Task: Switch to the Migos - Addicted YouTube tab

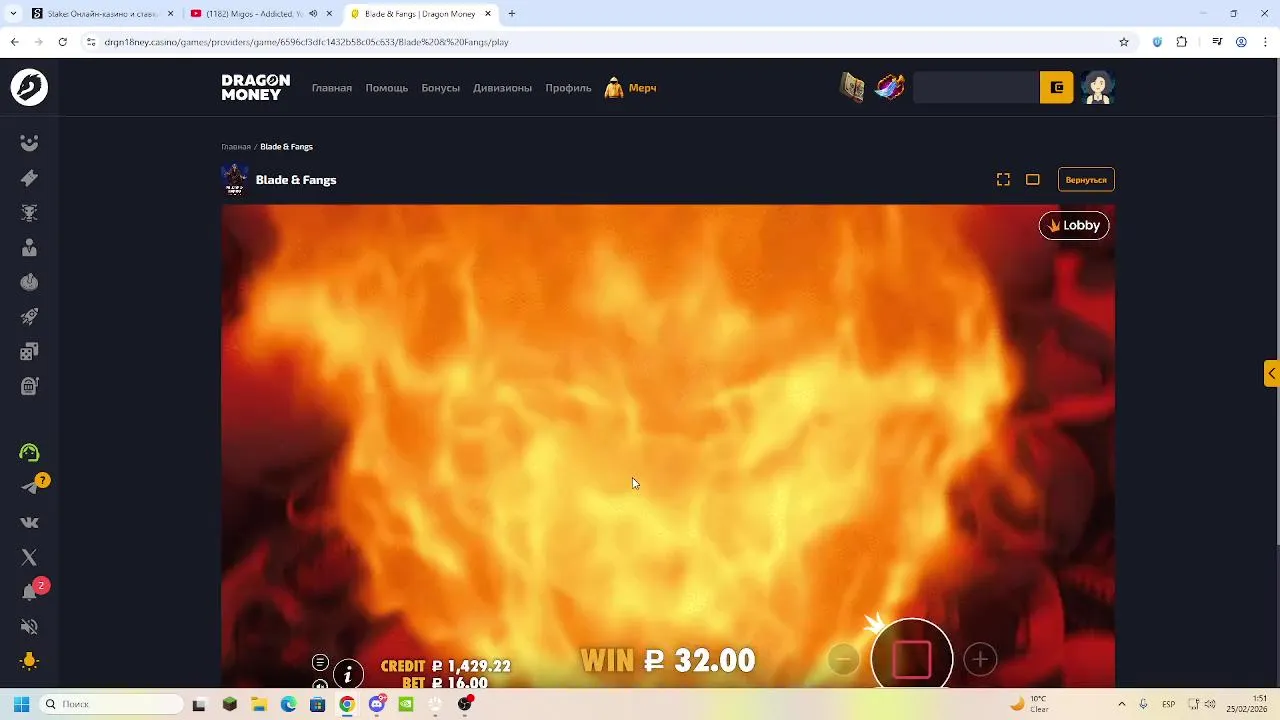Action: [252, 14]
